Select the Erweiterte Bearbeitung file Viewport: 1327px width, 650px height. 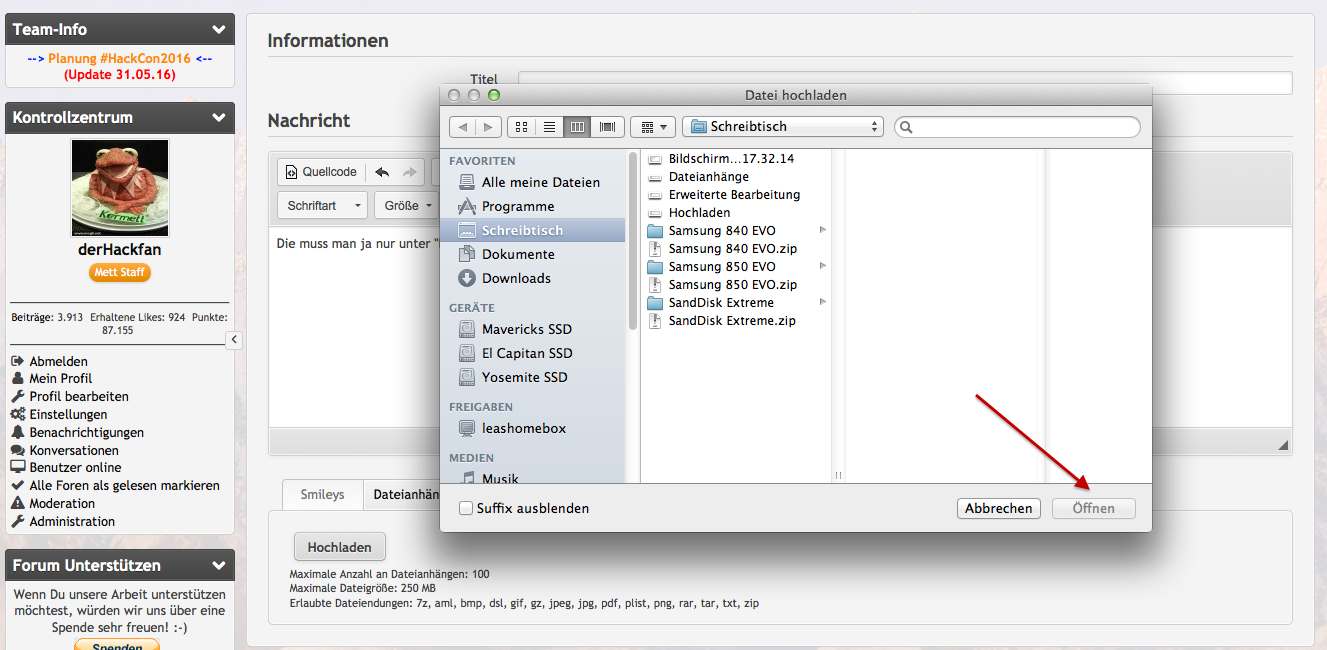[x=734, y=195]
